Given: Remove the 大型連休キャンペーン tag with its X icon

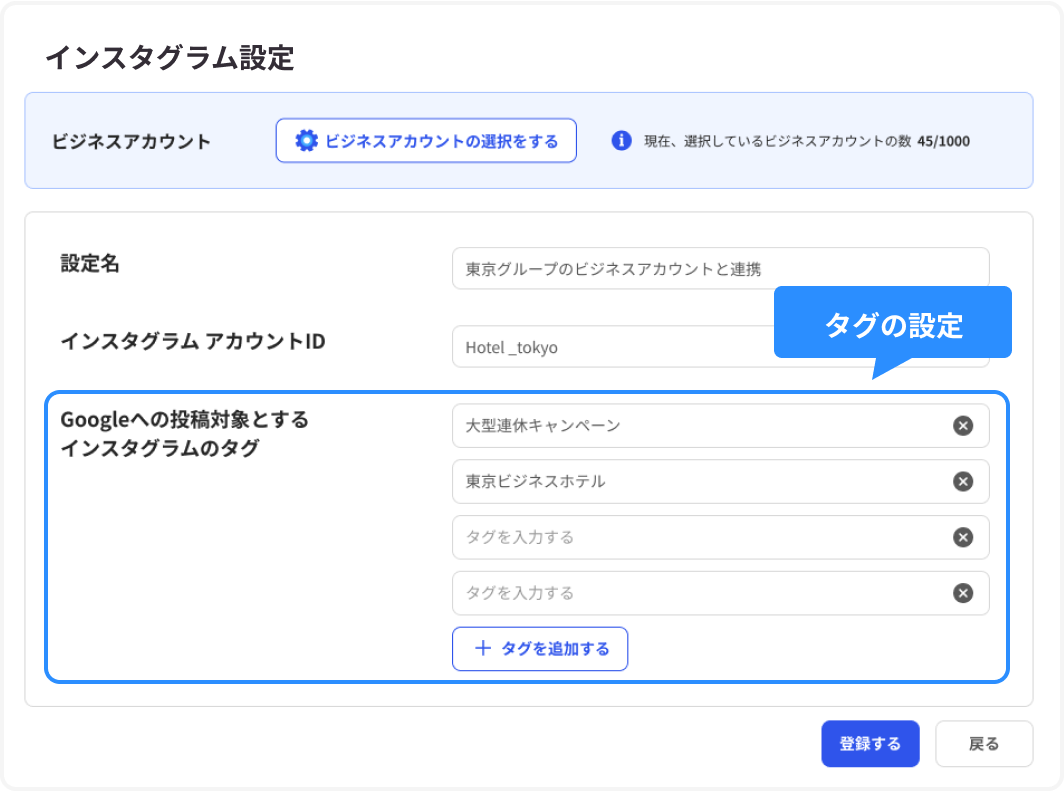Looking at the screenshot, I should click(x=962, y=425).
